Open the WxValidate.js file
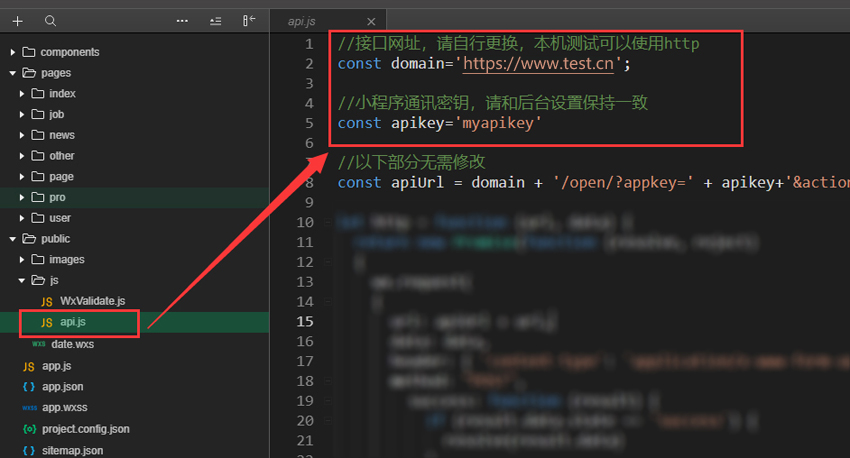The image size is (850, 458). 92,301
